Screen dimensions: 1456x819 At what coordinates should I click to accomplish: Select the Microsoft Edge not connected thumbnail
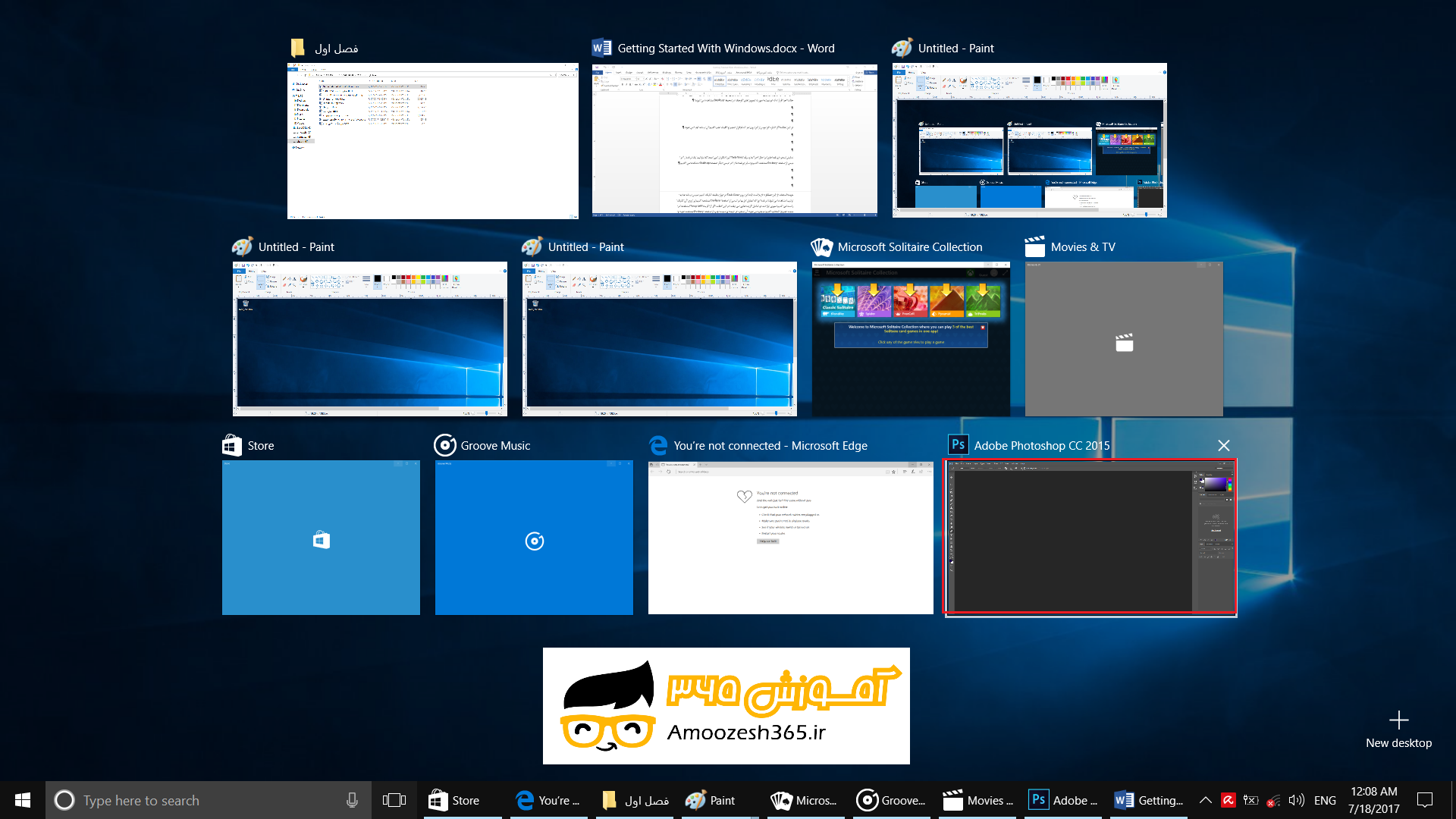pyautogui.click(x=790, y=538)
